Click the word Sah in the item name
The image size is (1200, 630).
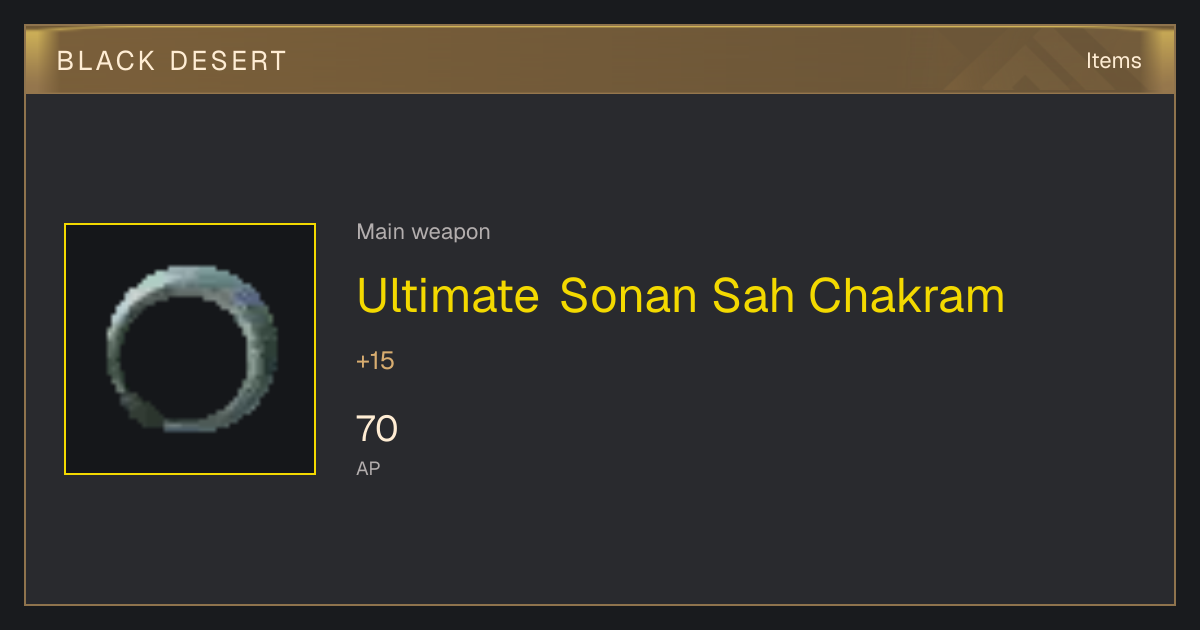(754, 295)
